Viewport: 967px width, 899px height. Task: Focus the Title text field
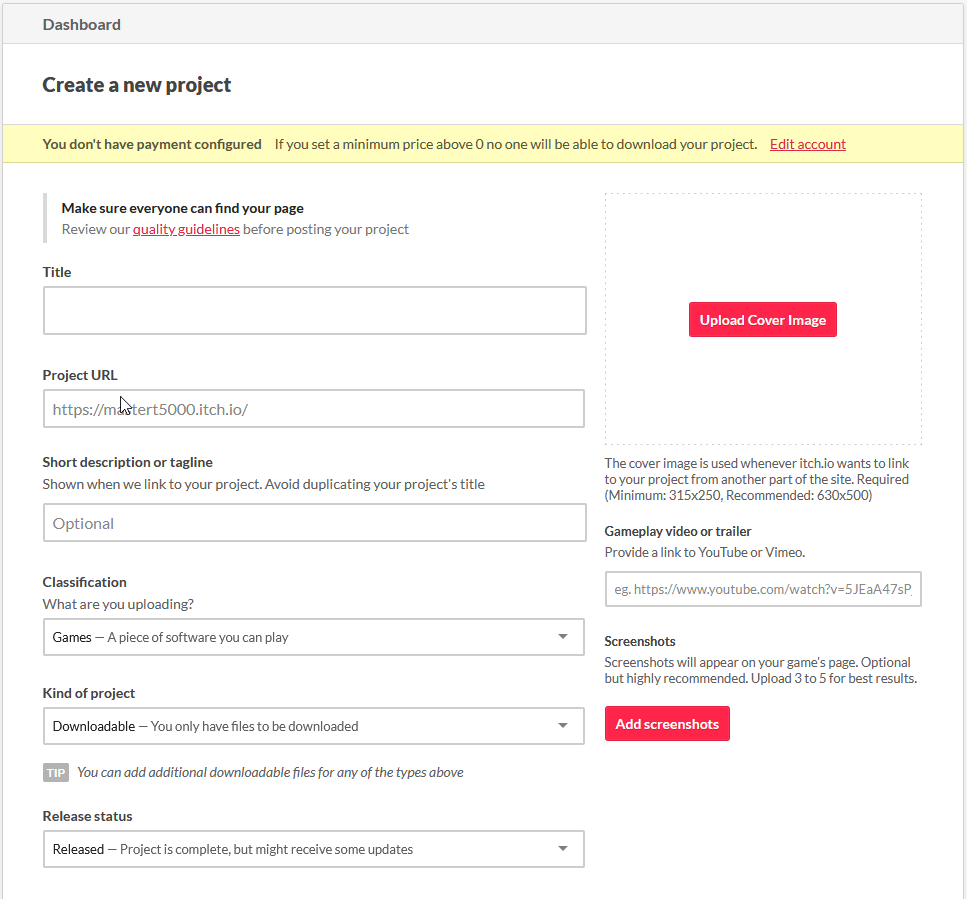[315, 310]
